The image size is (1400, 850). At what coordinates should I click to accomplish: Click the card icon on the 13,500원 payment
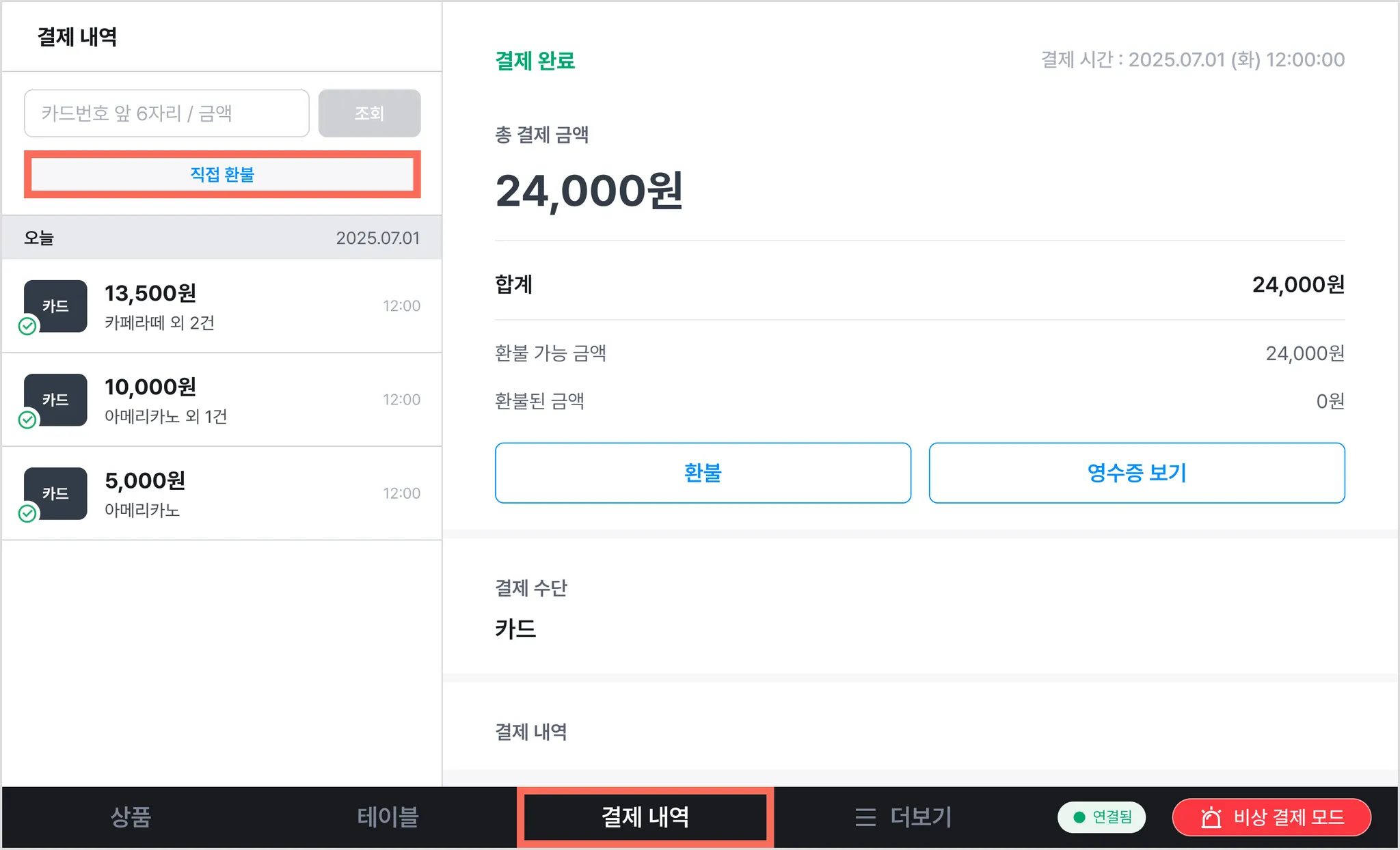pos(55,306)
